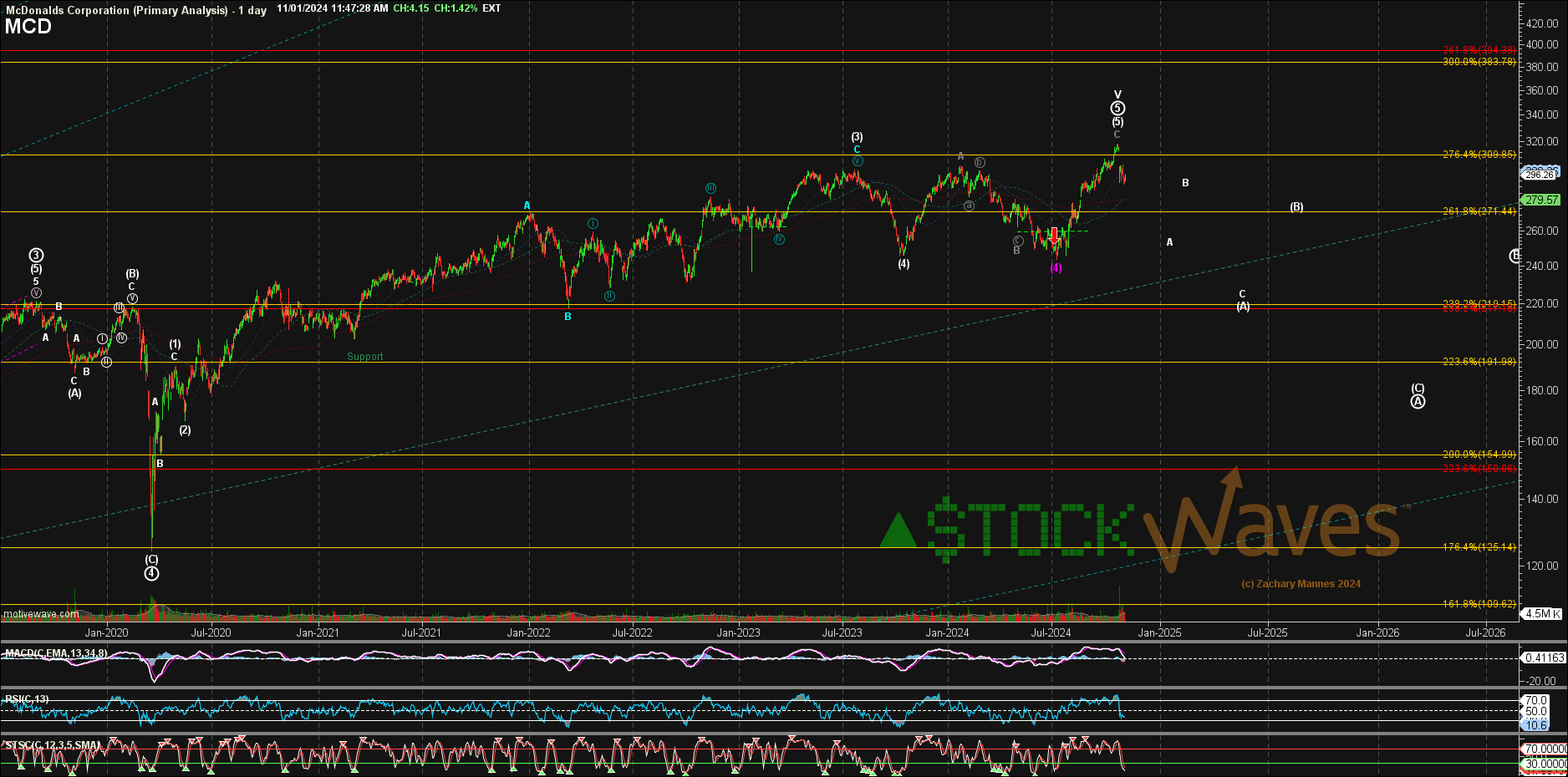1568x777 pixels.
Task: Click the 0.41163 MACD value tag
Action: click(x=1544, y=658)
